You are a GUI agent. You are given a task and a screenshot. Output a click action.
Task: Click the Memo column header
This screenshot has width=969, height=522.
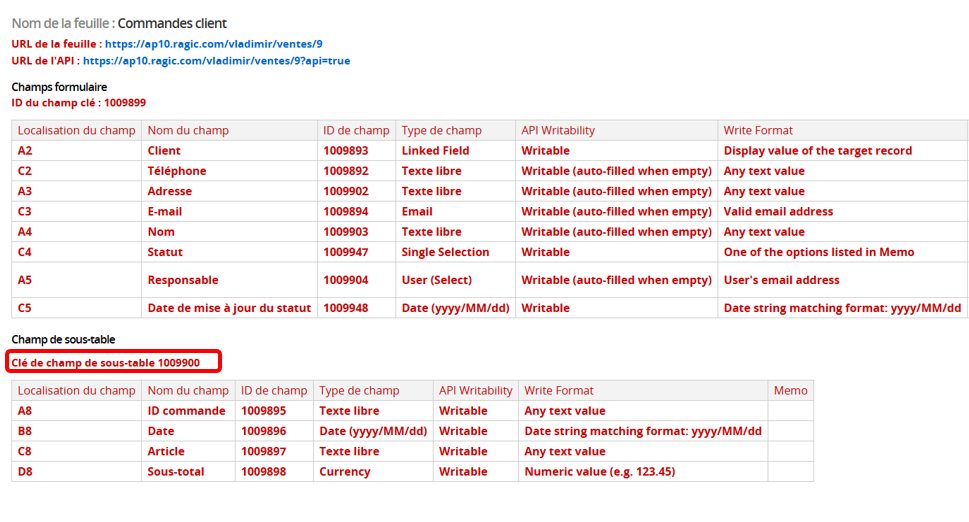(x=790, y=390)
